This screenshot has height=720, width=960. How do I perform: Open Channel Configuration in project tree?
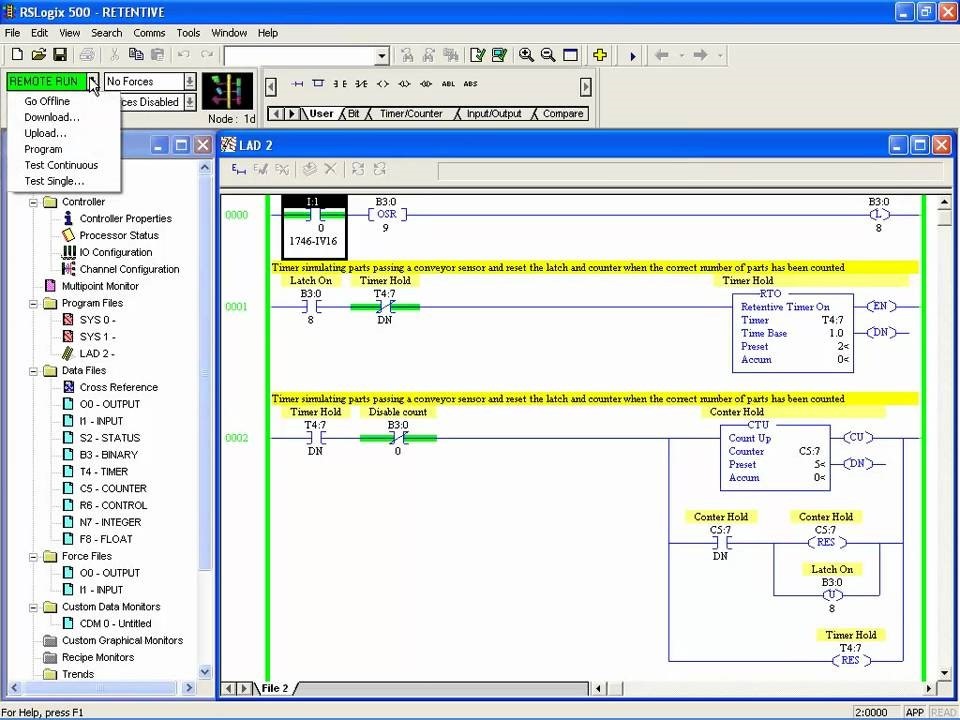tap(129, 269)
